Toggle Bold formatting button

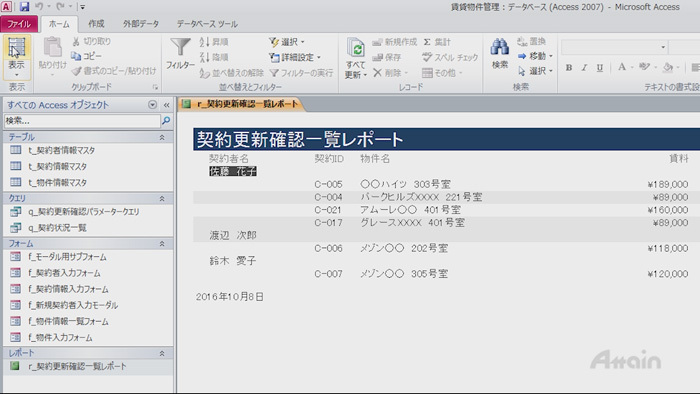[569, 68]
